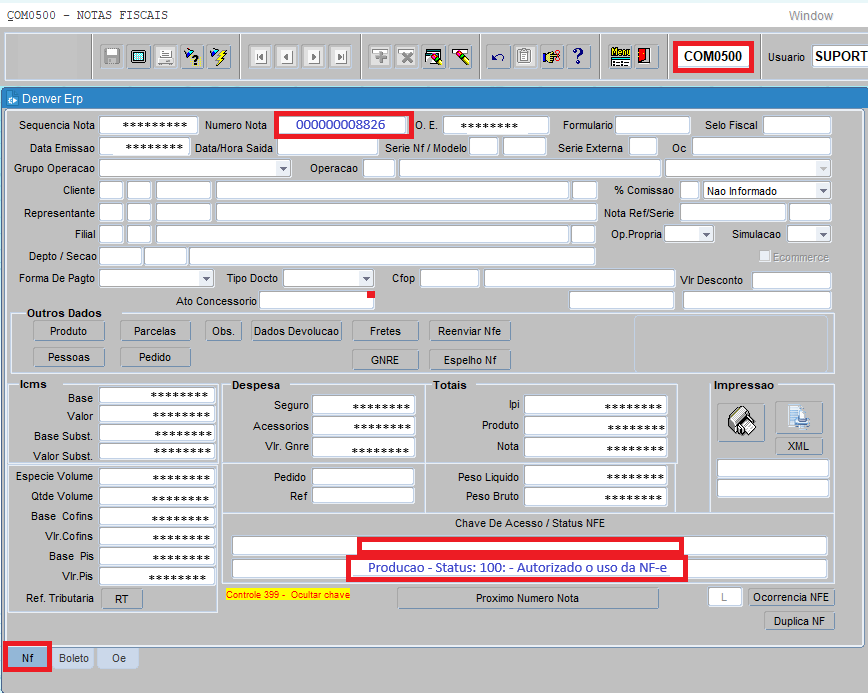Go to last record using toolbar arrow
This screenshot has height=693, width=868.
tap(340, 57)
